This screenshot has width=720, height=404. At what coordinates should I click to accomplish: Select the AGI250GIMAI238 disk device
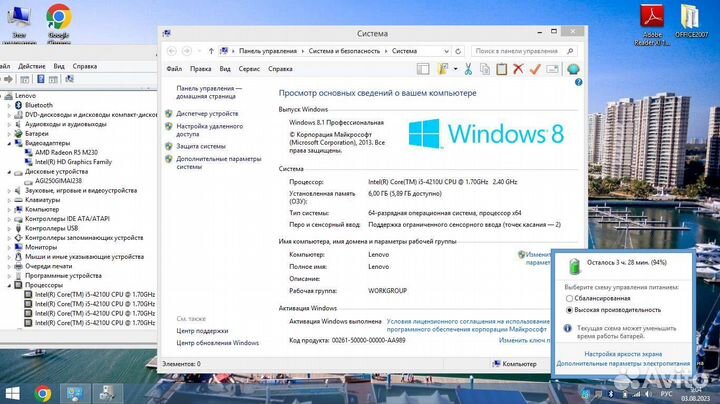tap(58, 181)
